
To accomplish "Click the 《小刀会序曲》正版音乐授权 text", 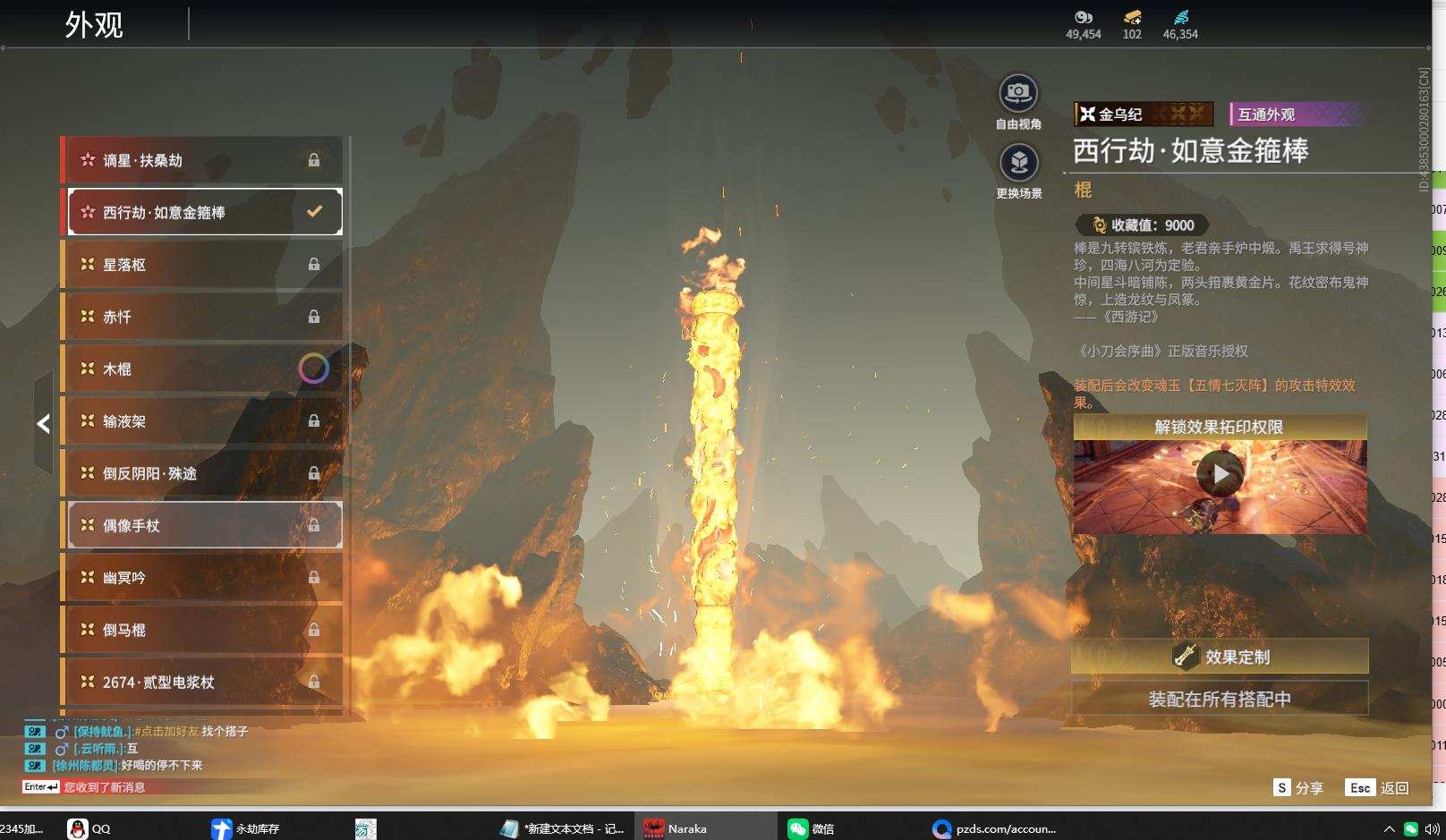I will 1161,352.
